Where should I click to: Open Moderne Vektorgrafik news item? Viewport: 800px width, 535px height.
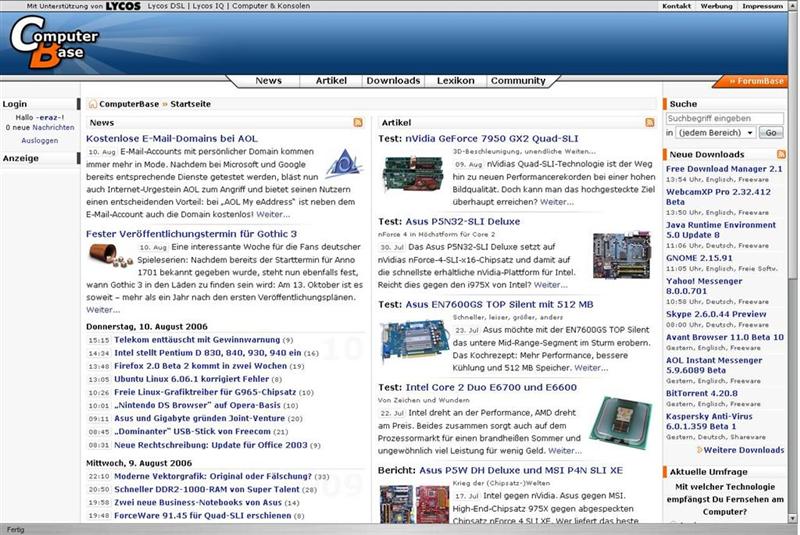213,476
